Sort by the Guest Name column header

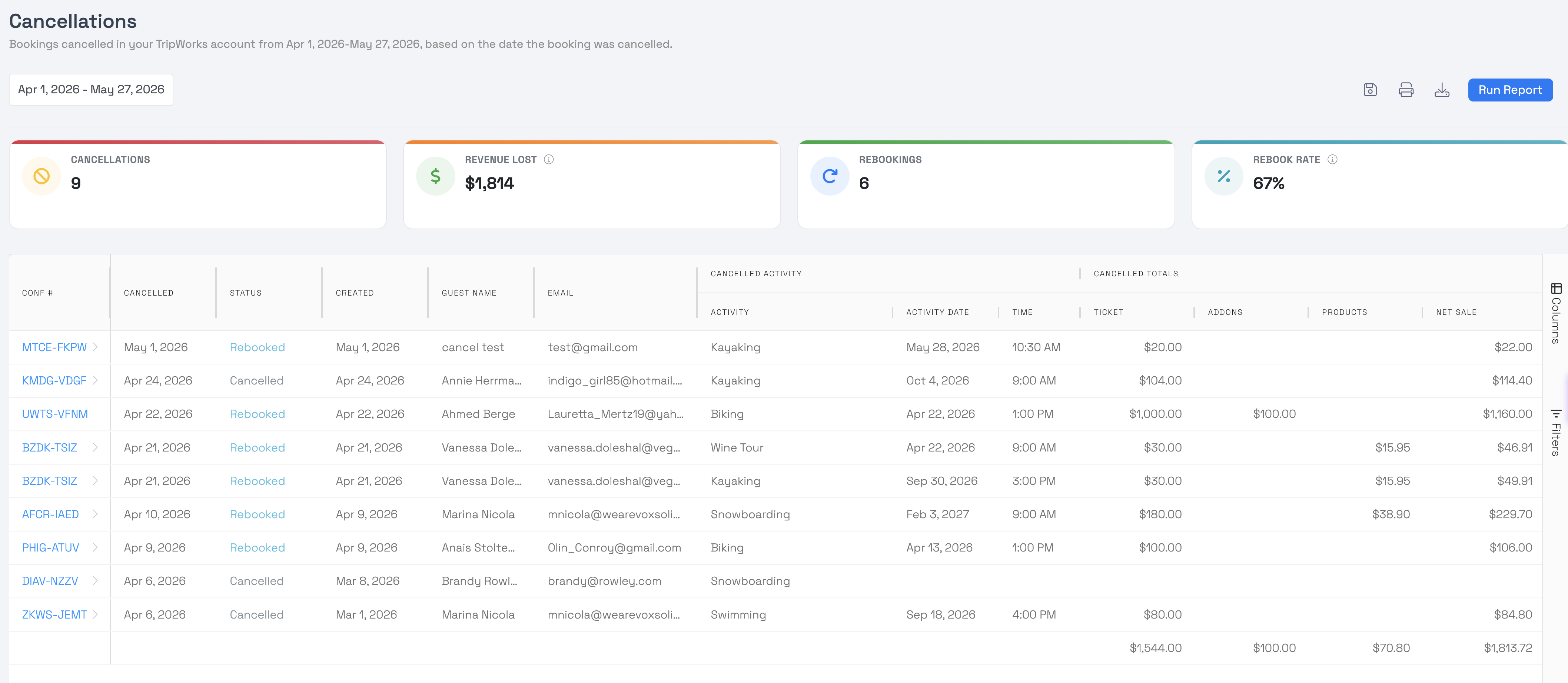click(469, 293)
